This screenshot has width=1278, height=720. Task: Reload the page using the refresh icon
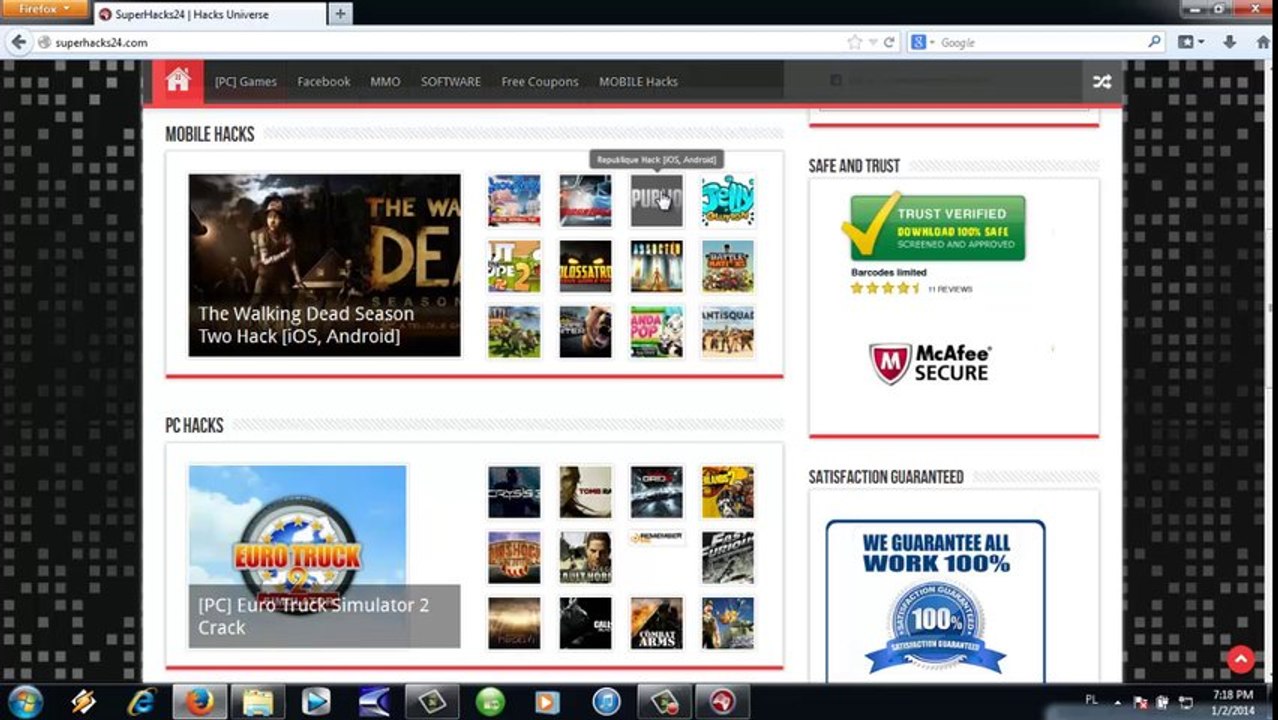coord(888,43)
